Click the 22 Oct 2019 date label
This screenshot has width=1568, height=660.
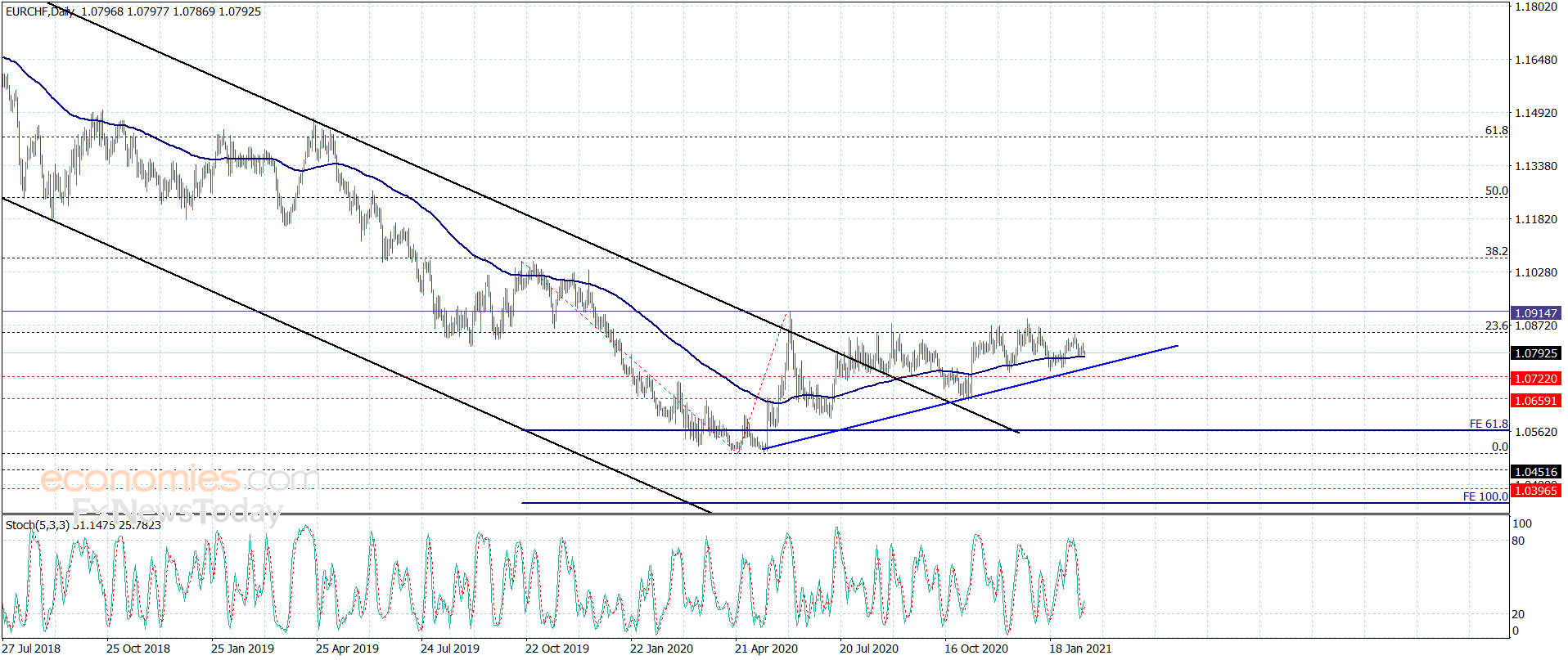(557, 649)
